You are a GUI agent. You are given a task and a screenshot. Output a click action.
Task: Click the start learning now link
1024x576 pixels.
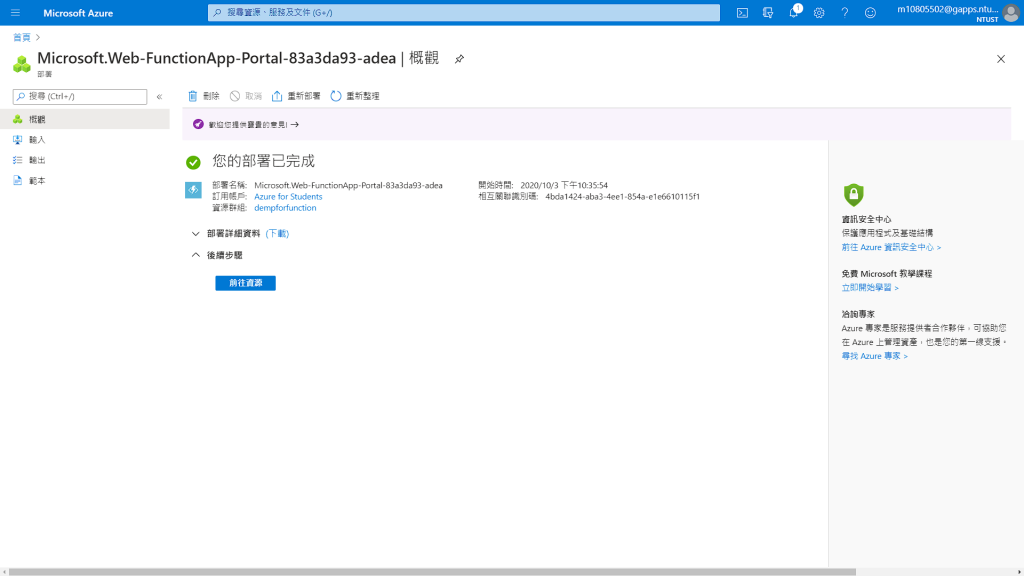(x=870, y=288)
